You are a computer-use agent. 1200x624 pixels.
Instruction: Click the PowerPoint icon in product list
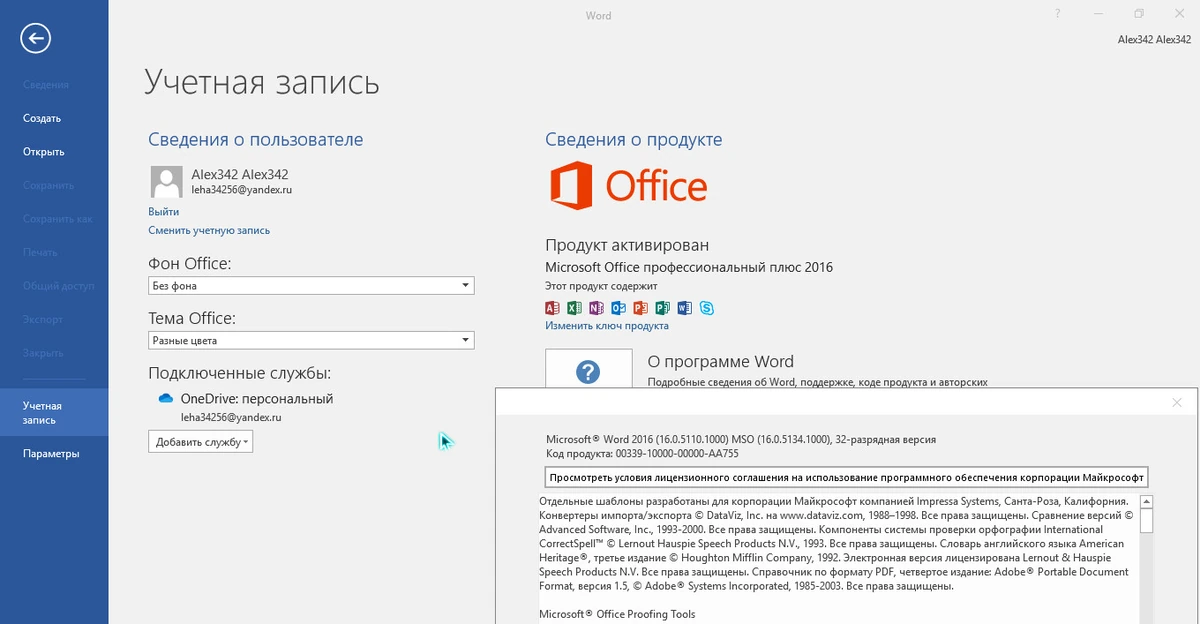tap(640, 308)
